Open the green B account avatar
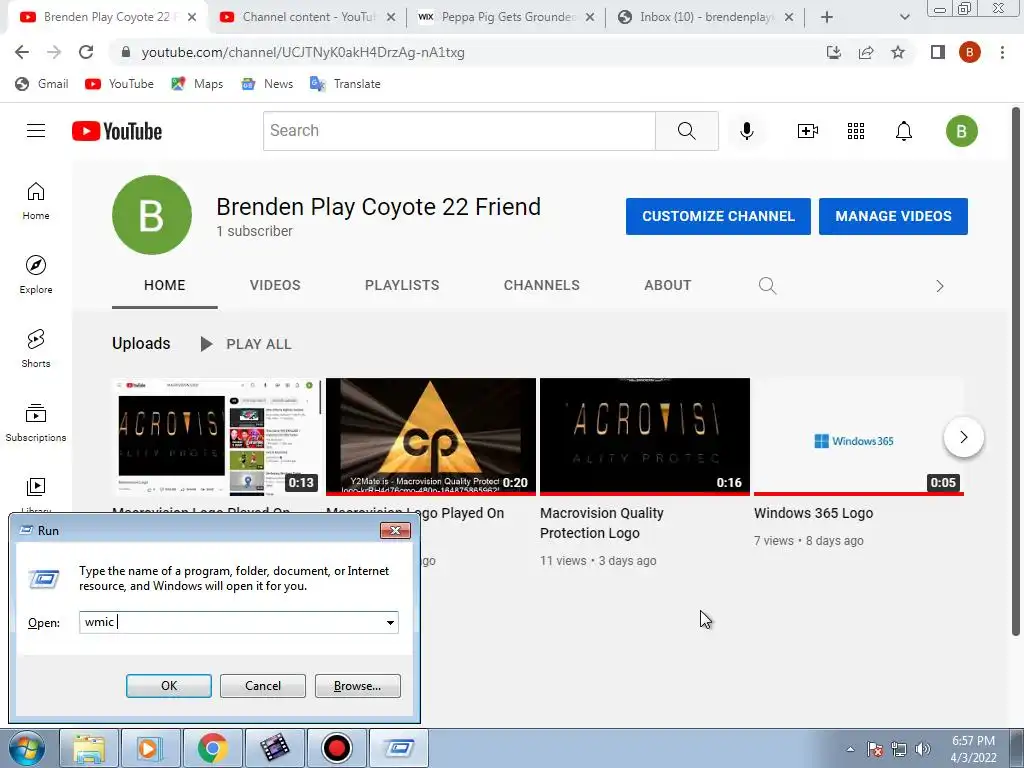1024x768 pixels. 961,131
